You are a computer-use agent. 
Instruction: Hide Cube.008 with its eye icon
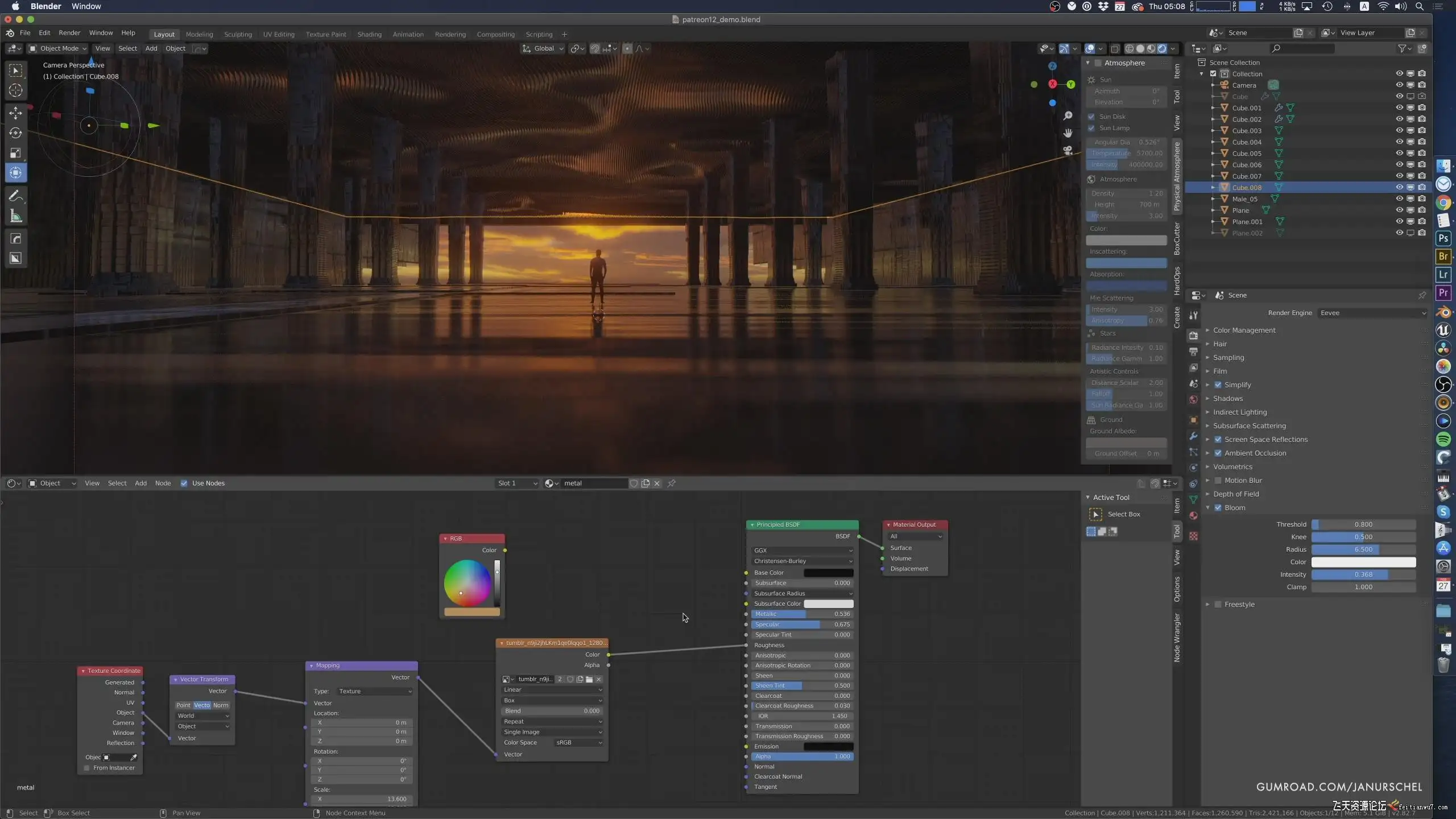1399,187
